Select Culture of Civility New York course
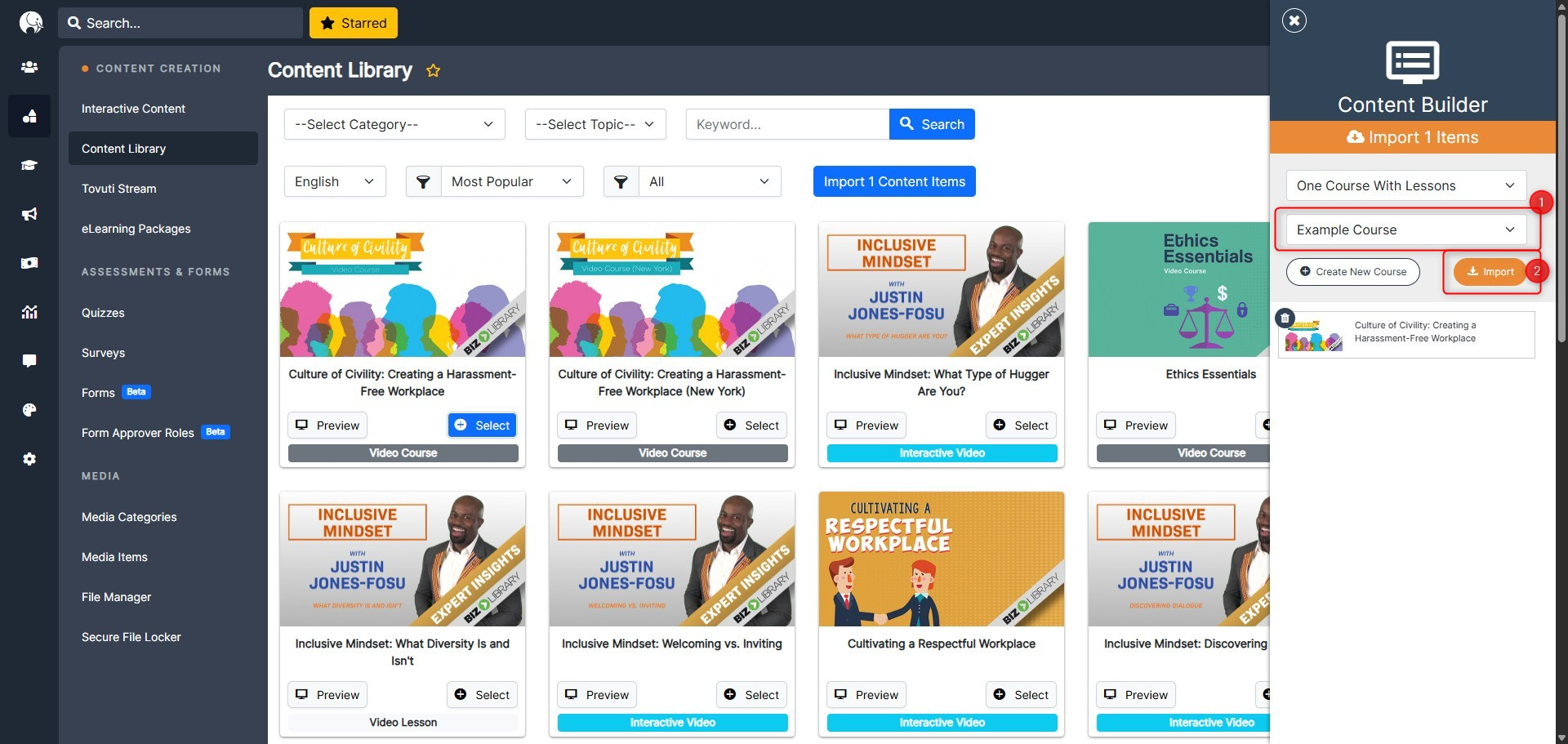This screenshot has width=1568, height=744. pos(752,425)
